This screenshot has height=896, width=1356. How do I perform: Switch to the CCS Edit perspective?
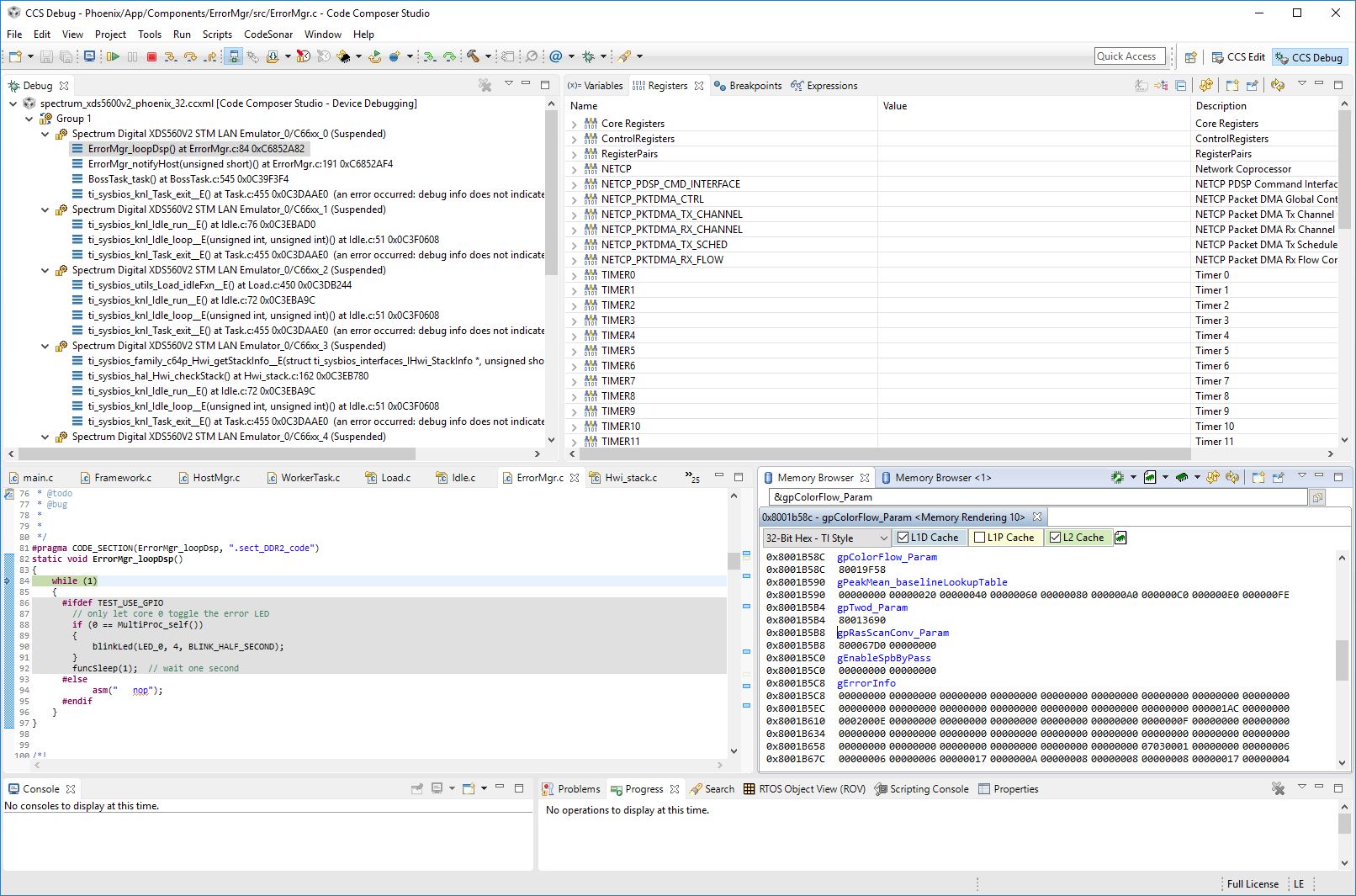coord(1238,57)
